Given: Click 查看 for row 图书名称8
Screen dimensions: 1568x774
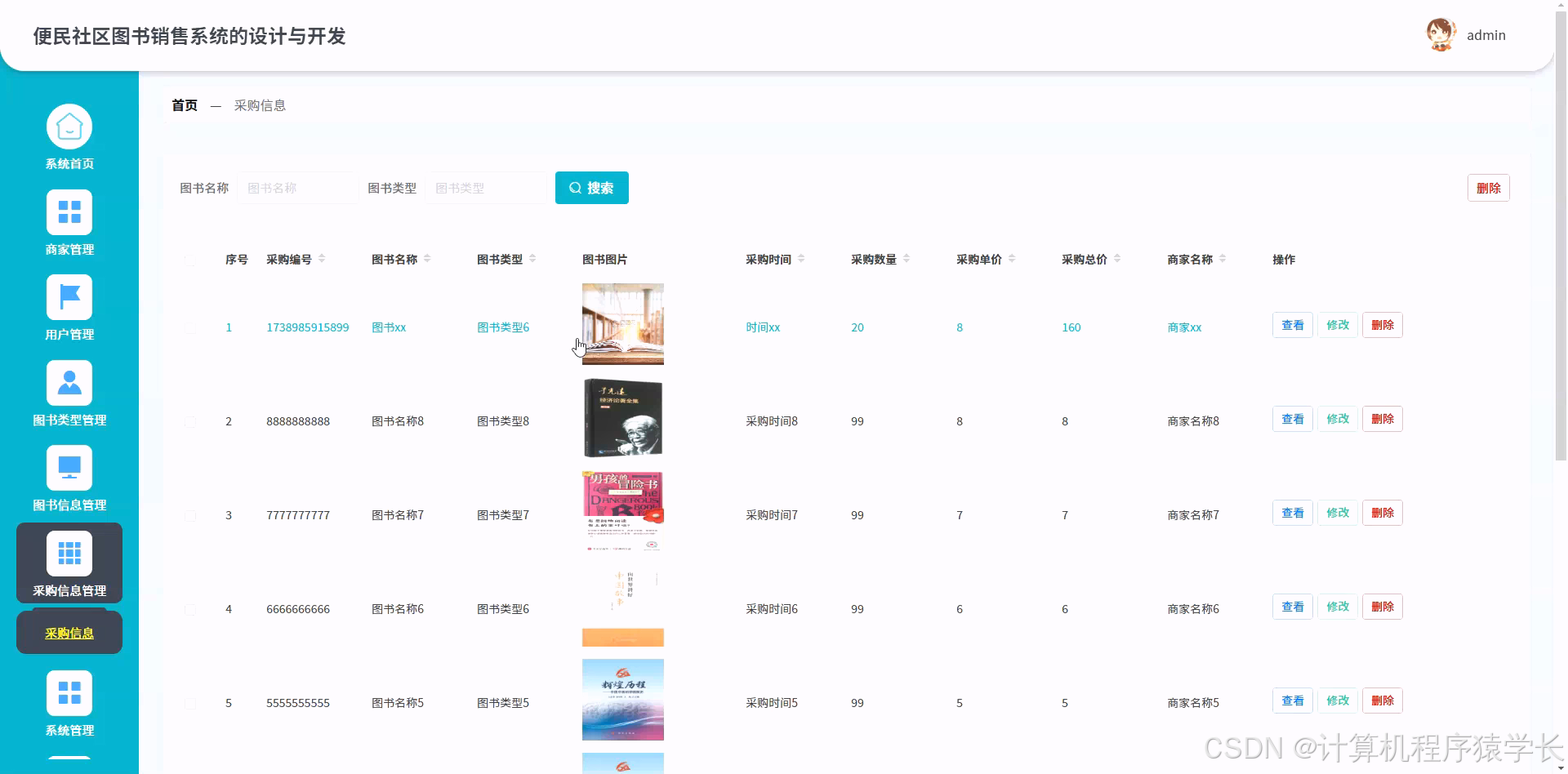Looking at the screenshot, I should [x=1293, y=419].
